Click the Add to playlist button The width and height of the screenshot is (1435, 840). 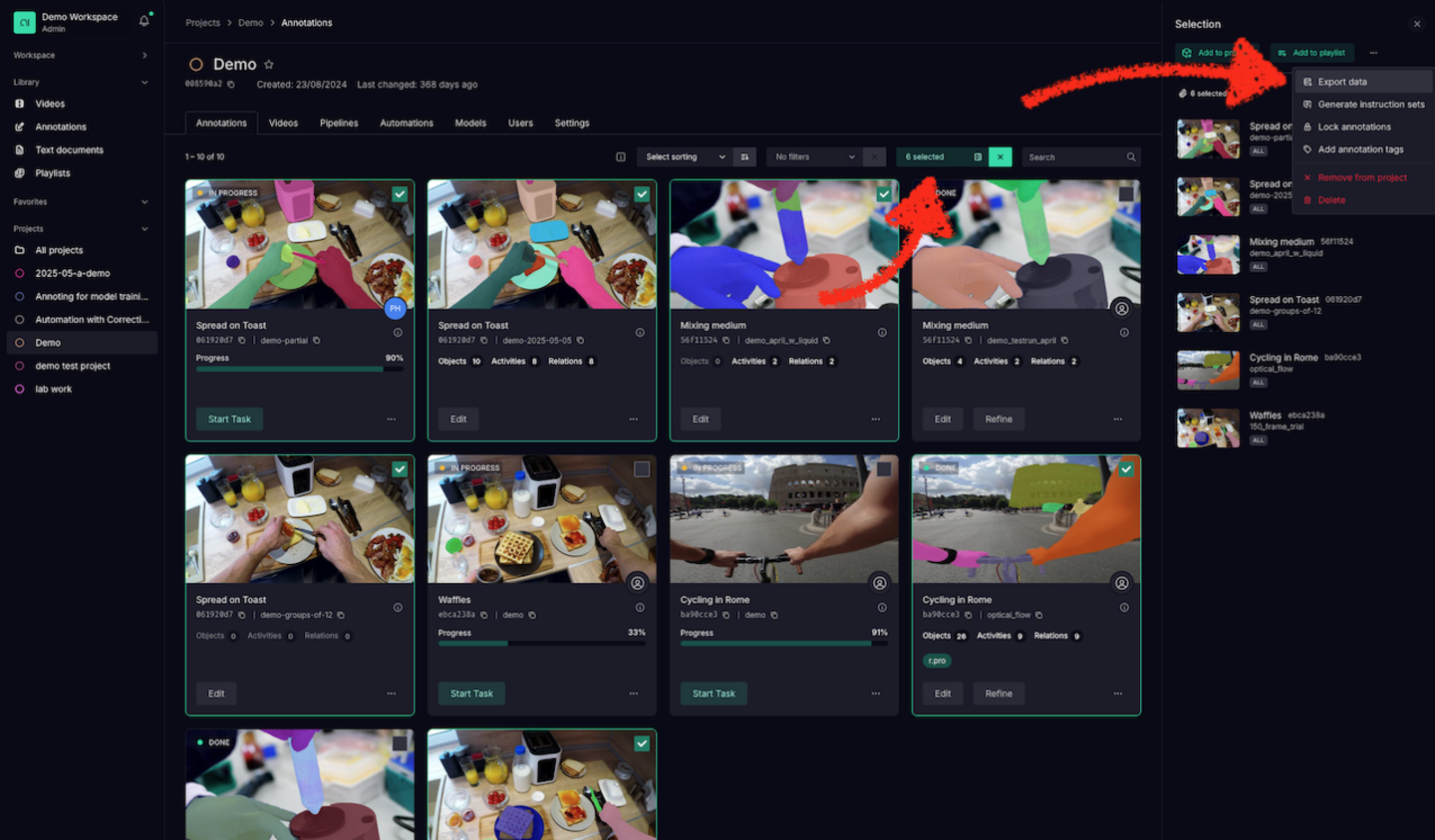[1312, 53]
